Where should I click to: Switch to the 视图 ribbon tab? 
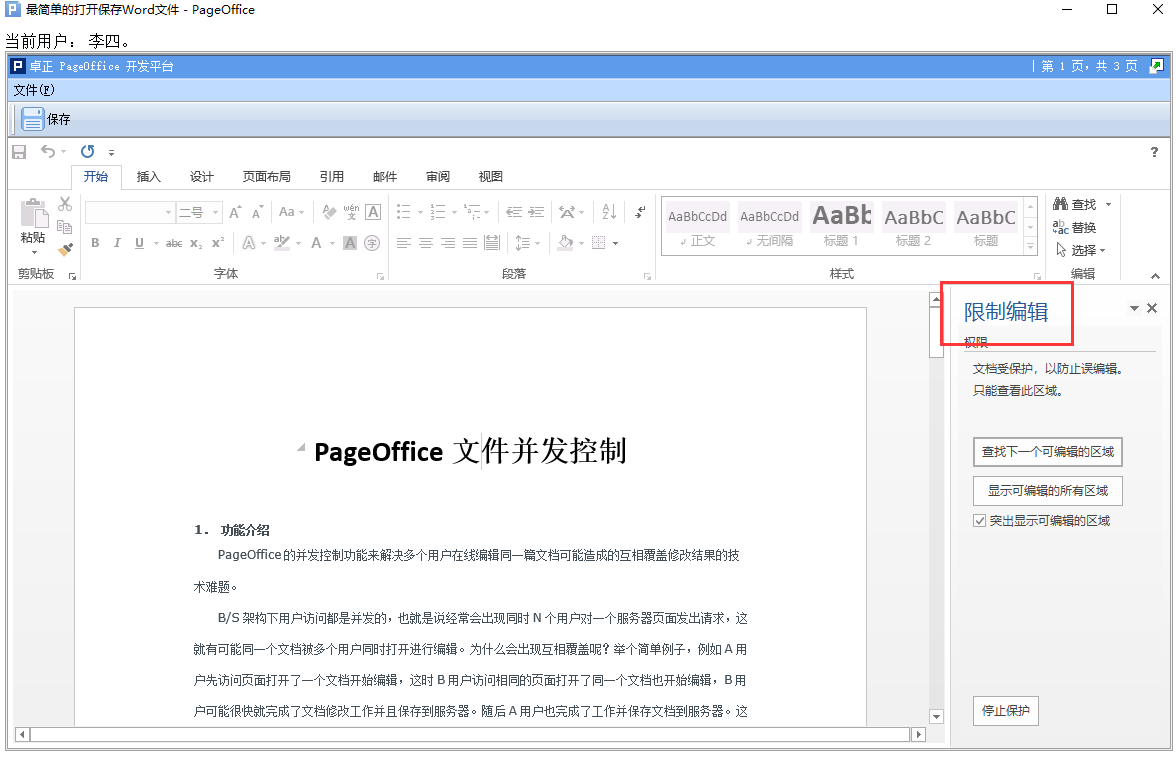click(x=490, y=176)
